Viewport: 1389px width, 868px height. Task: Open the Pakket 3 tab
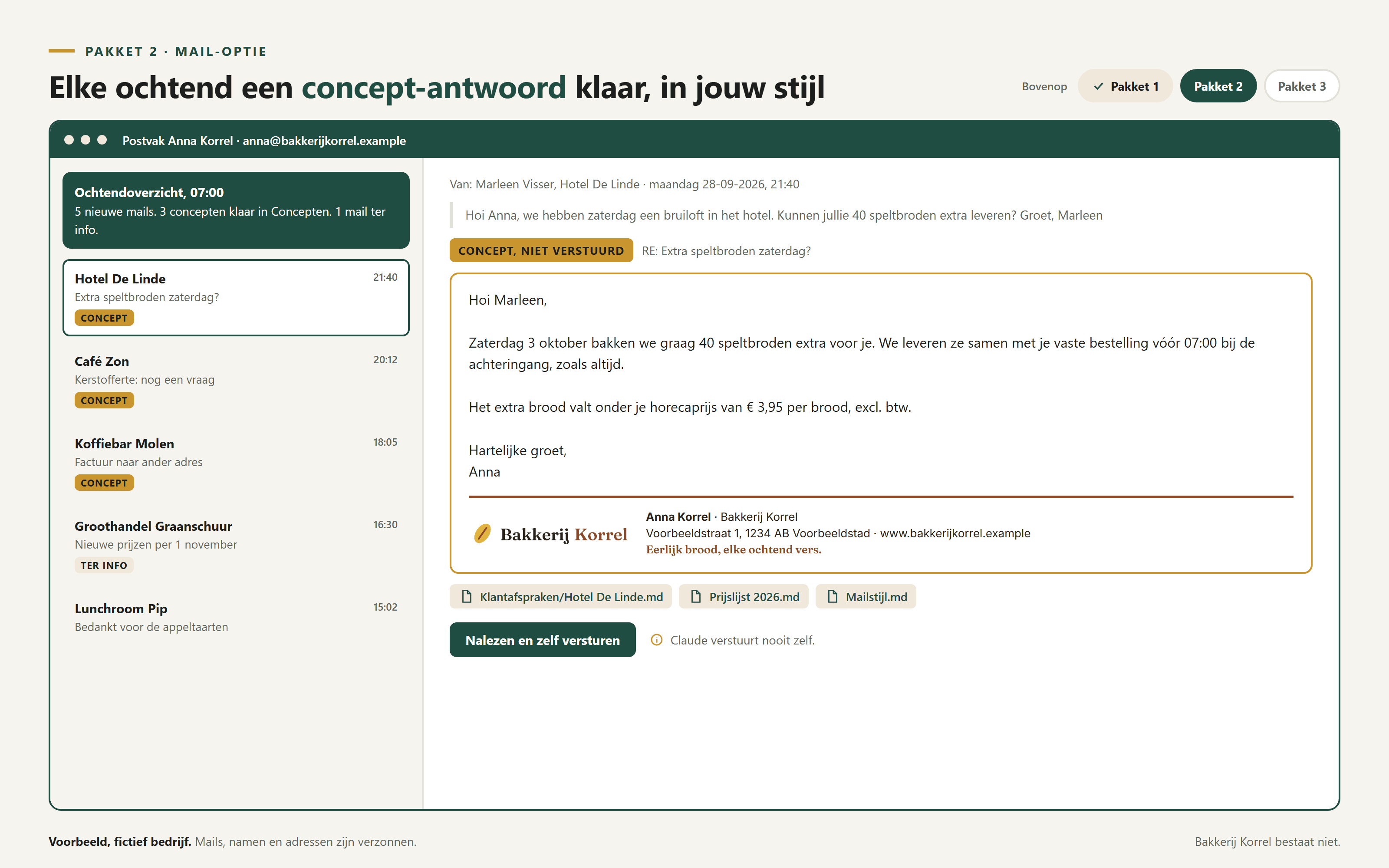pos(1301,86)
